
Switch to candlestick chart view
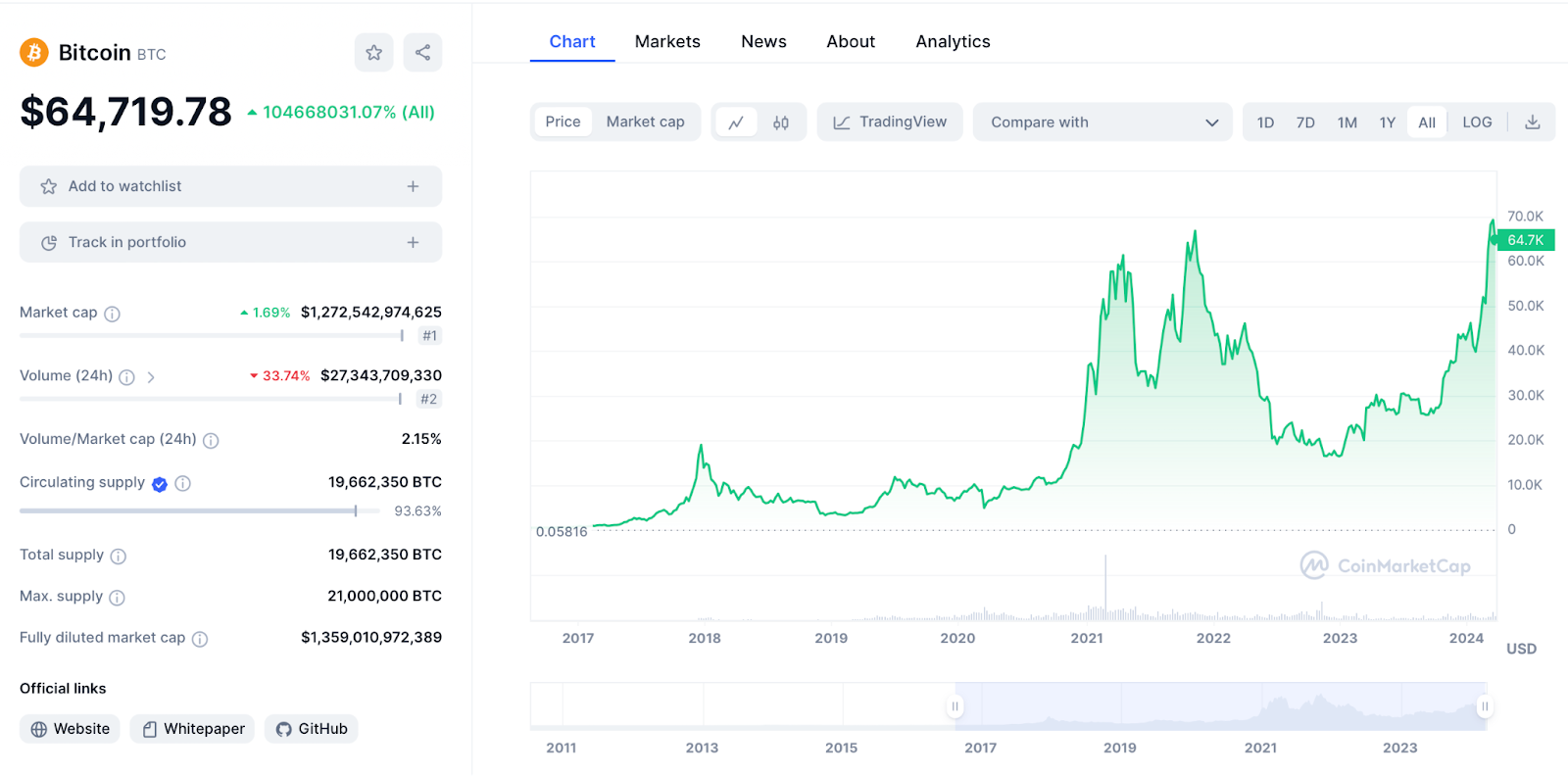coord(781,122)
